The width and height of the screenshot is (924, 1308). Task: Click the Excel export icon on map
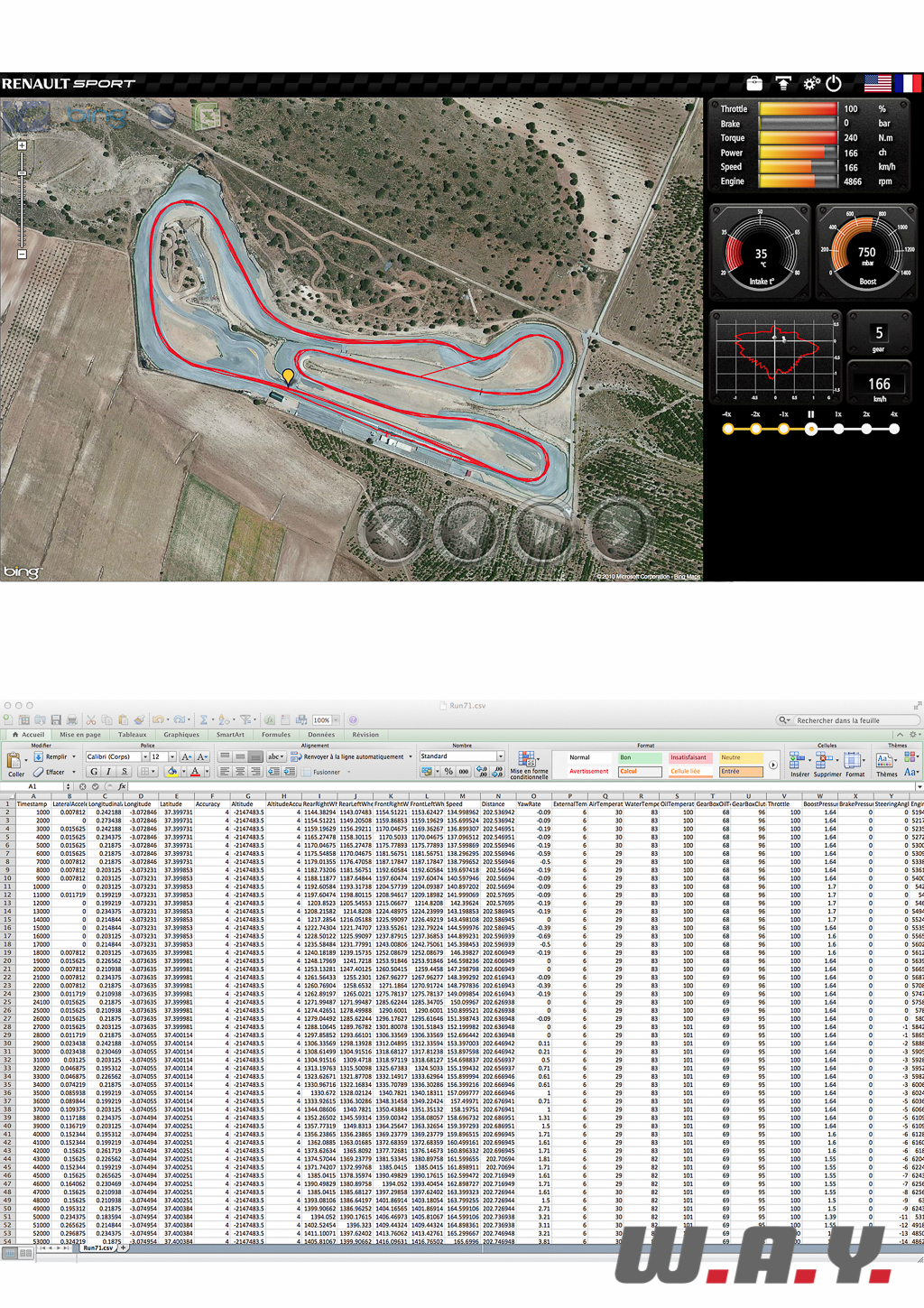(x=207, y=116)
